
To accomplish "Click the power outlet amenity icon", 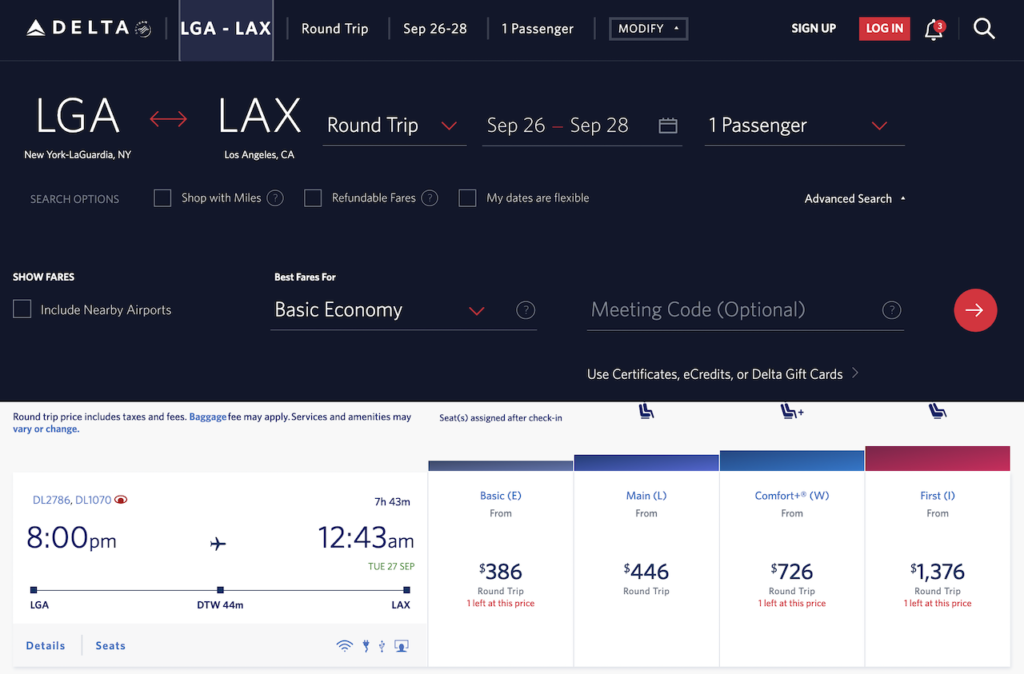I will (366, 646).
